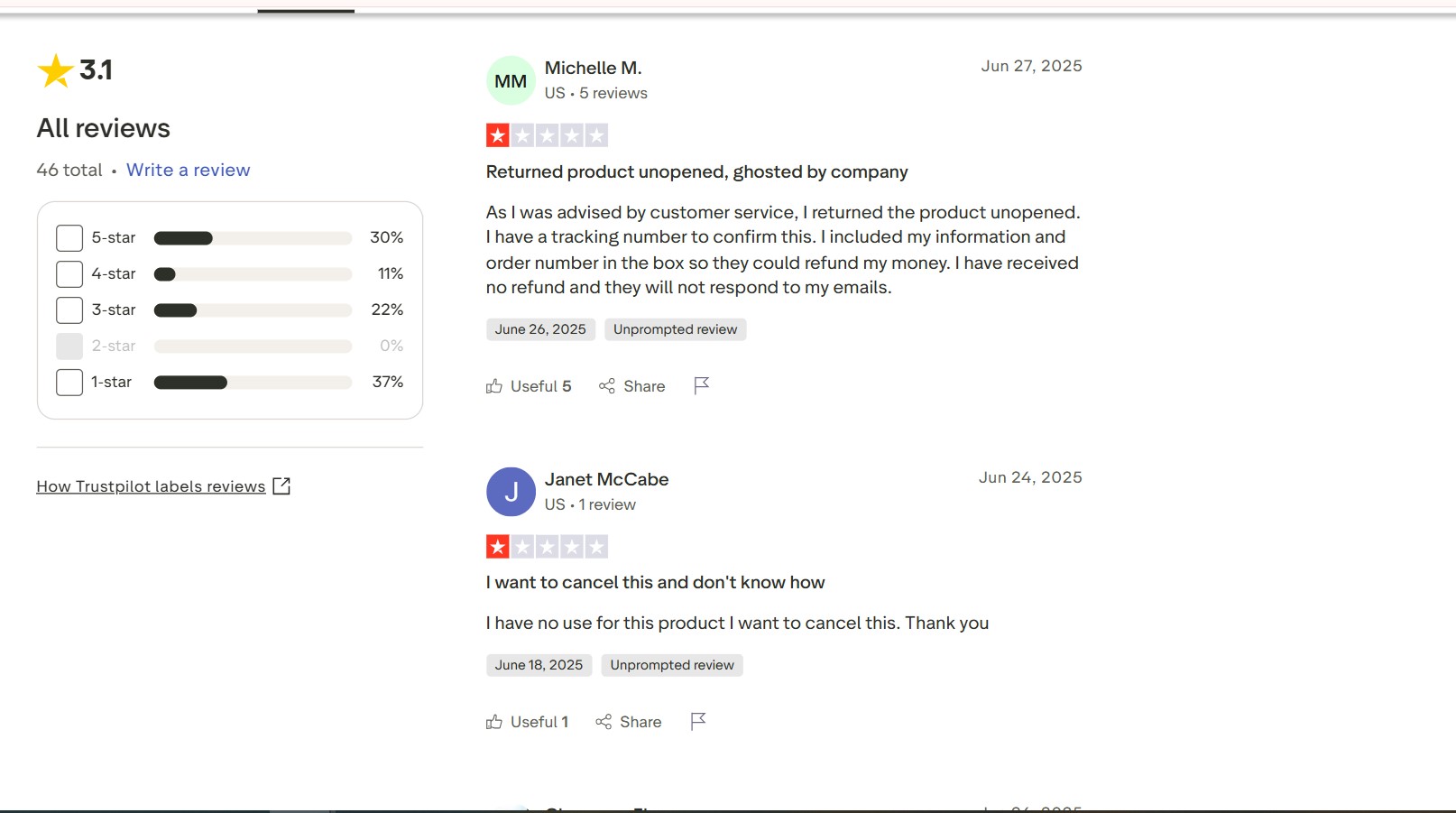Check the 5-star filter checkbox
Image resolution: width=1456 pixels, height=813 pixels.
click(x=69, y=238)
